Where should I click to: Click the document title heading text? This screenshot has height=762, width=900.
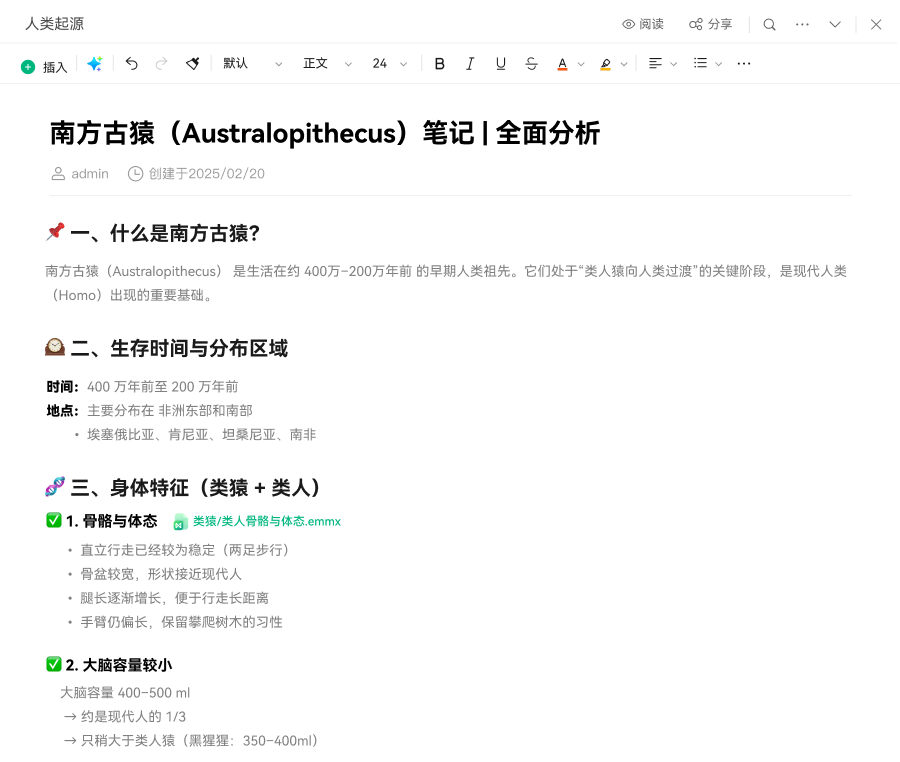325,133
